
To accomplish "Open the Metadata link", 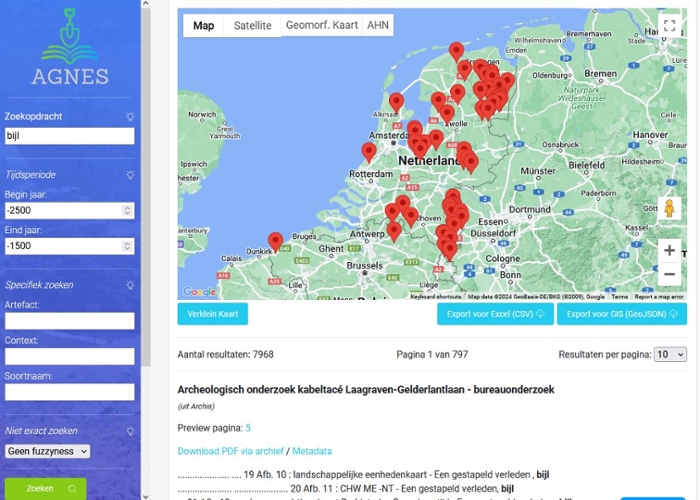I will pyautogui.click(x=312, y=451).
